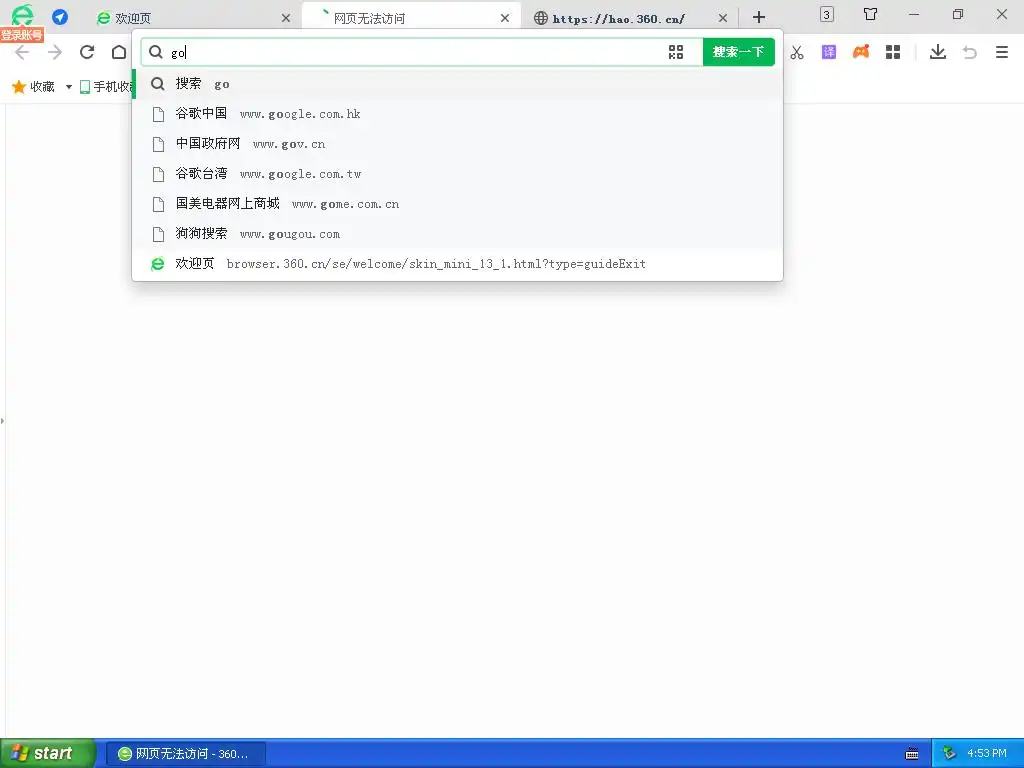This screenshot has width=1024, height=768.
Task: Choose the 欢迎页 browser.360.cn history suggestion
Action: coord(457,264)
